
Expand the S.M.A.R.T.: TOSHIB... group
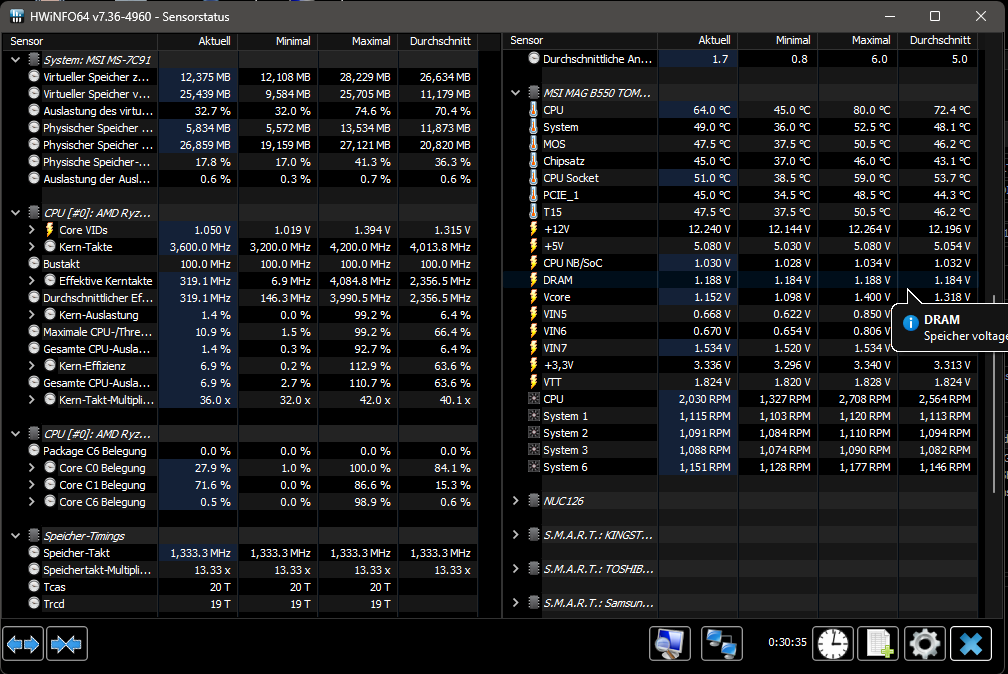pyautogui.click(x=516, y=569)
